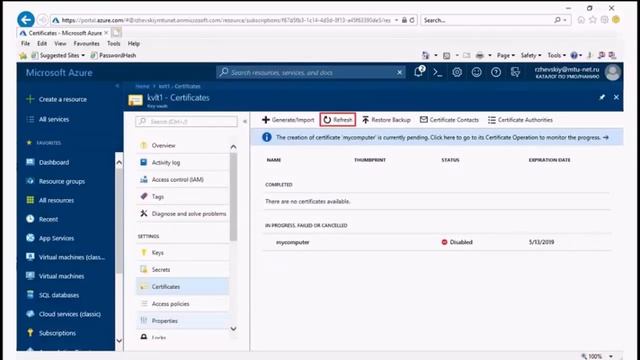Viewport: 640px width, 360px height.
Task: Open the browser View menu
Action: click(60, 43)
